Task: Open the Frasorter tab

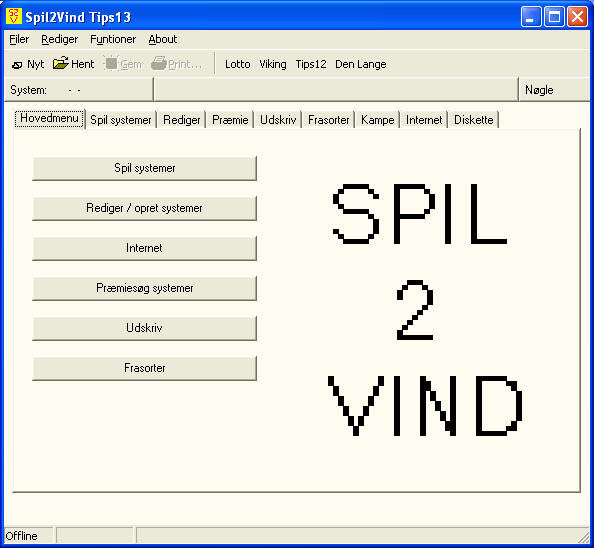Action: click(x=328, y=120)
